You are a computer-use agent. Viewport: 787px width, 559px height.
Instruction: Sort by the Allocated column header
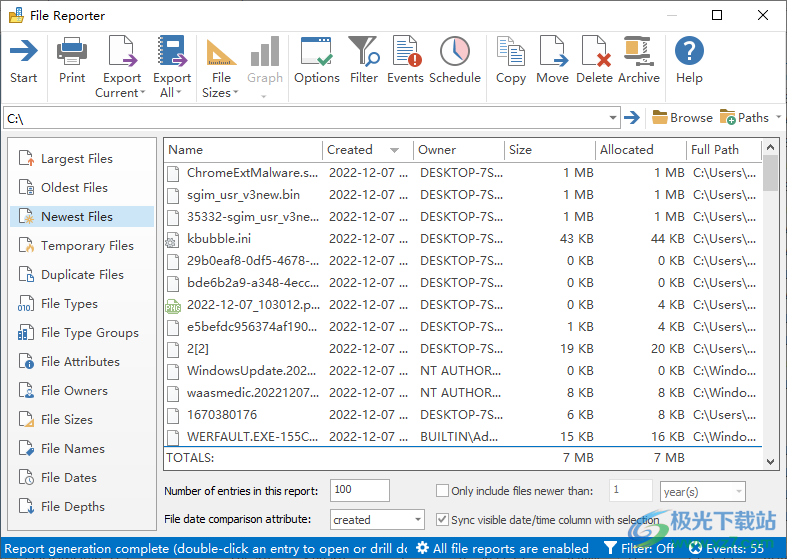pyautogui.click(x=641, y=150)
